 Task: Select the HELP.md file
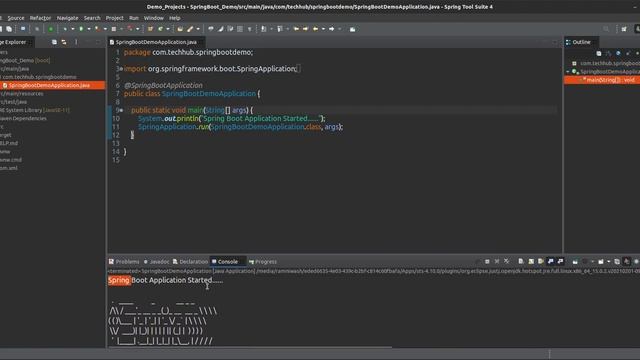(9, 143)
